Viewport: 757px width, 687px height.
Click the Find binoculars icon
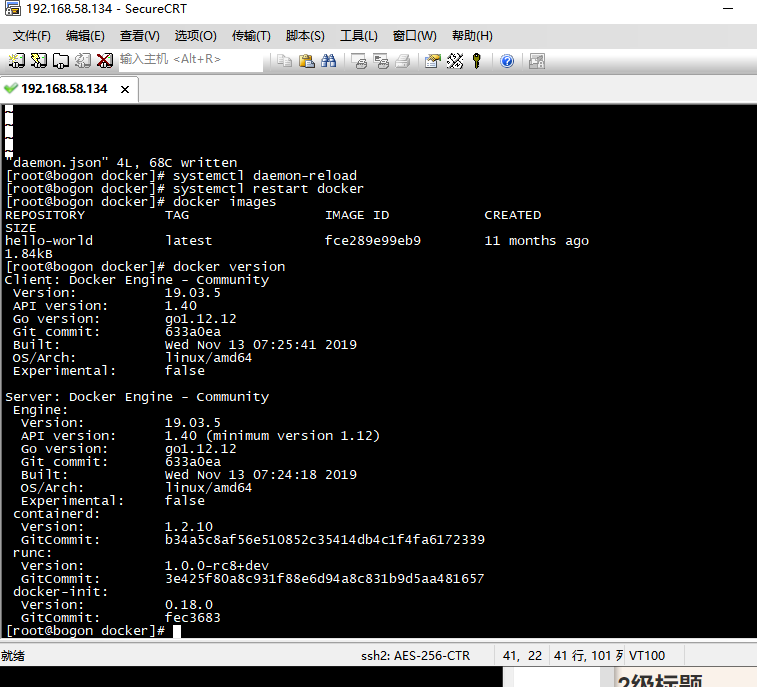point(328,61)
